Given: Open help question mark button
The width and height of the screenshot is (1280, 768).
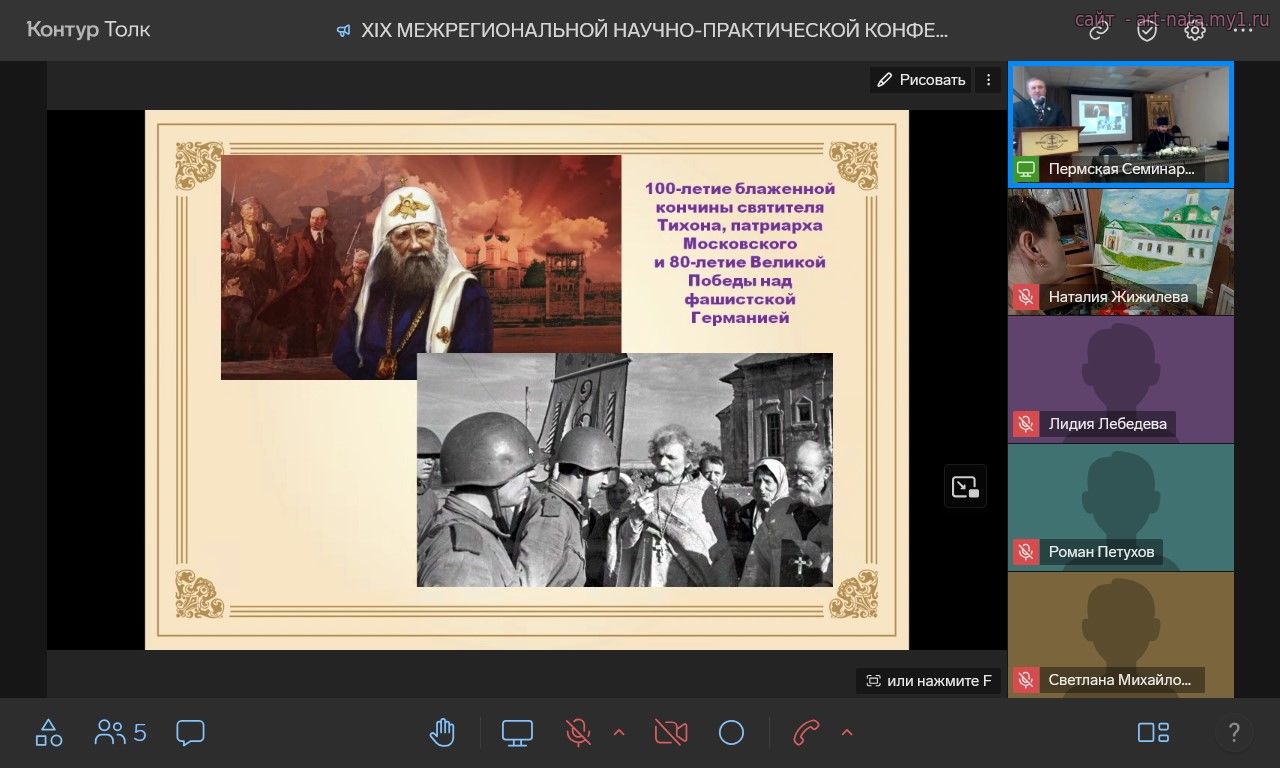Looking at the screenshot, I should click(1234, 733).
